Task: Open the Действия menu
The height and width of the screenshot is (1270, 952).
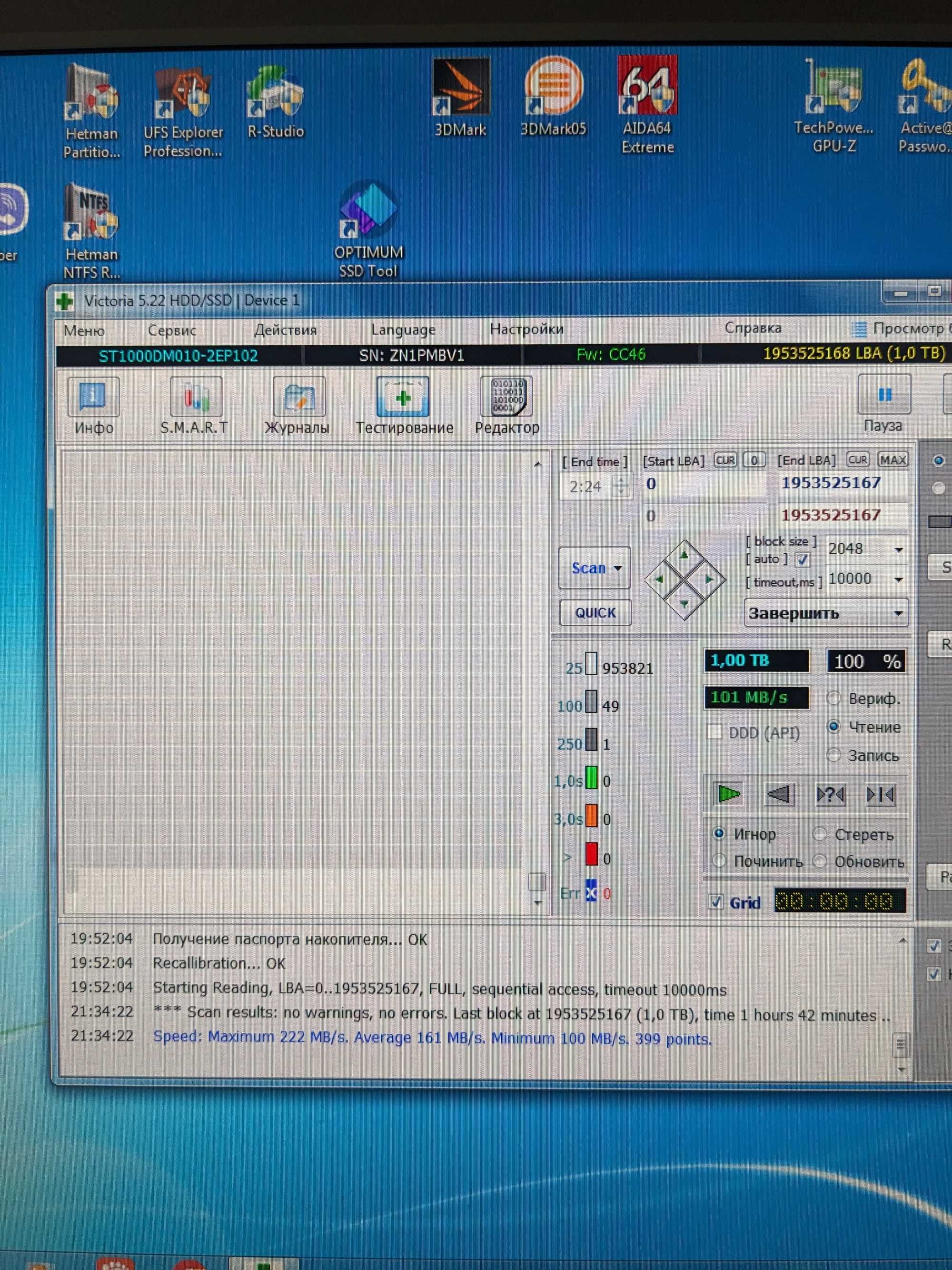Action: click(x=285, y=330)
